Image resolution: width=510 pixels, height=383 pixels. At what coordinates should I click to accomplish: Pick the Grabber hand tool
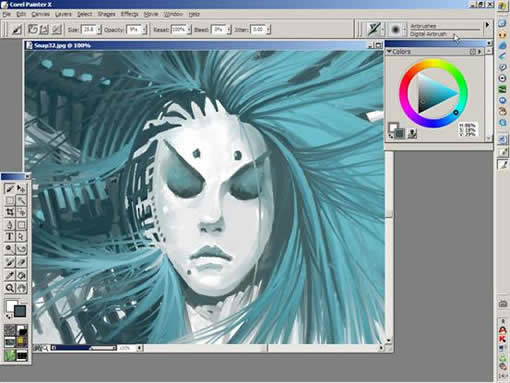(x=22, y=288)
